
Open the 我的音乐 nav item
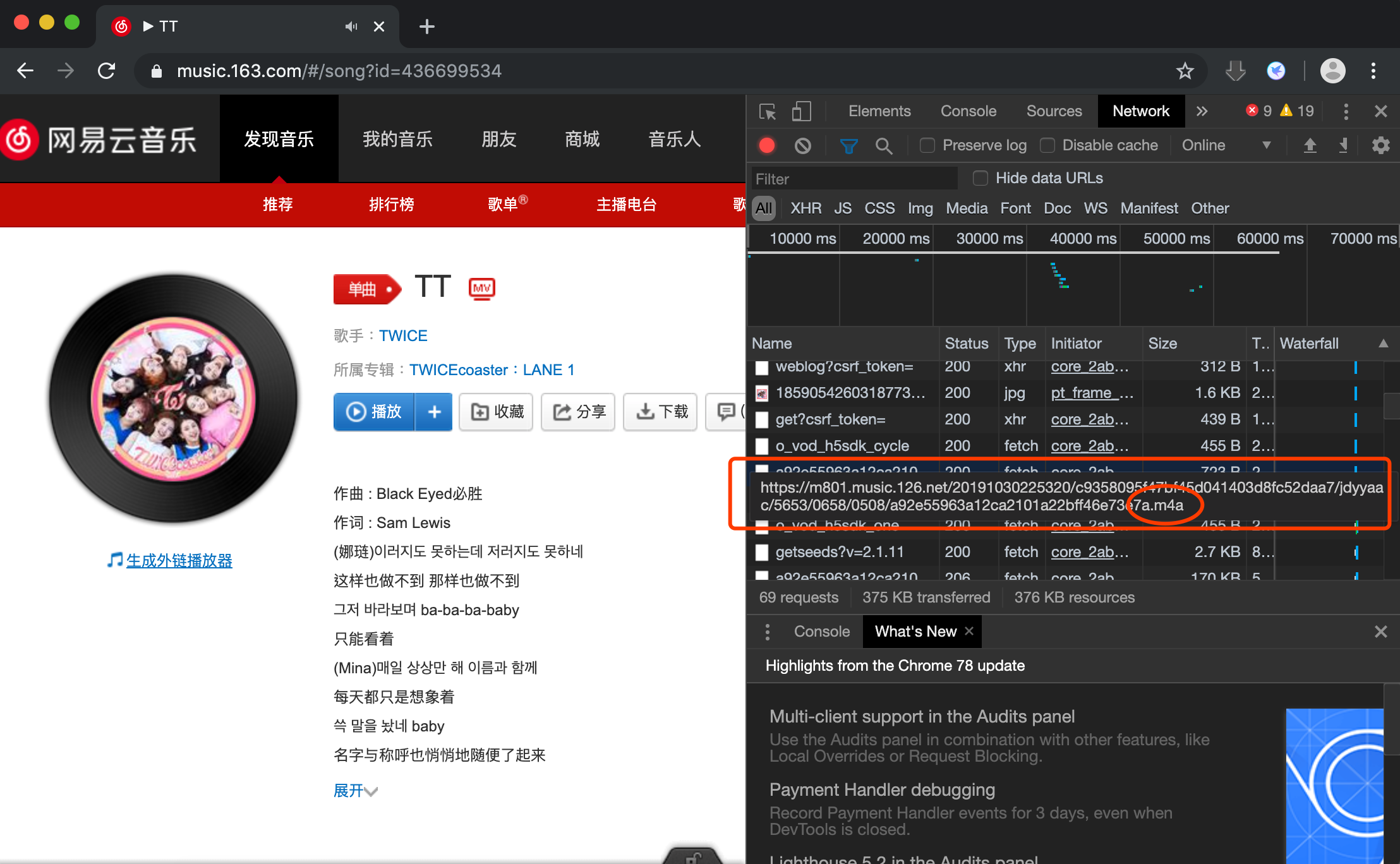pyautogui.click(x=397, y=139)
